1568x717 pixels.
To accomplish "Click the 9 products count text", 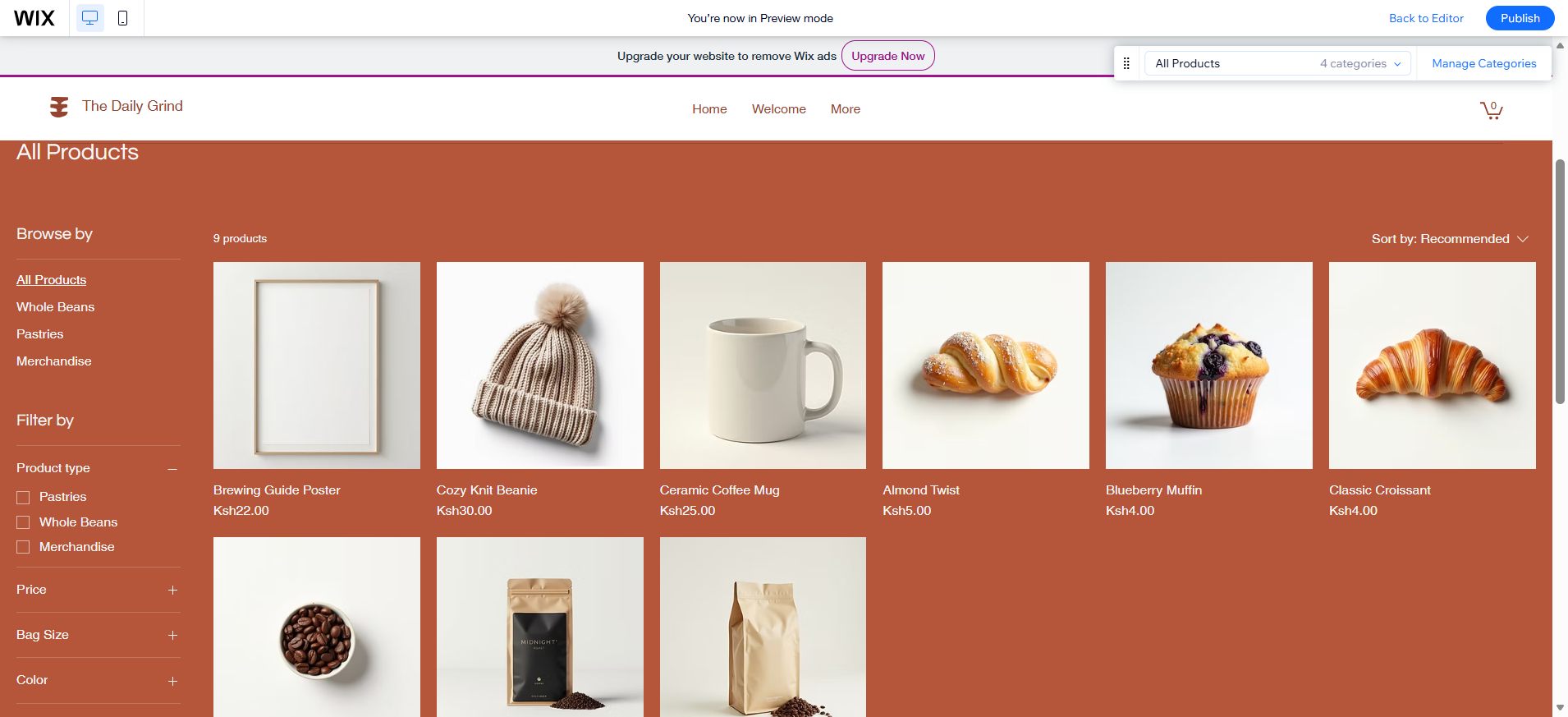I will pos(240,239).
